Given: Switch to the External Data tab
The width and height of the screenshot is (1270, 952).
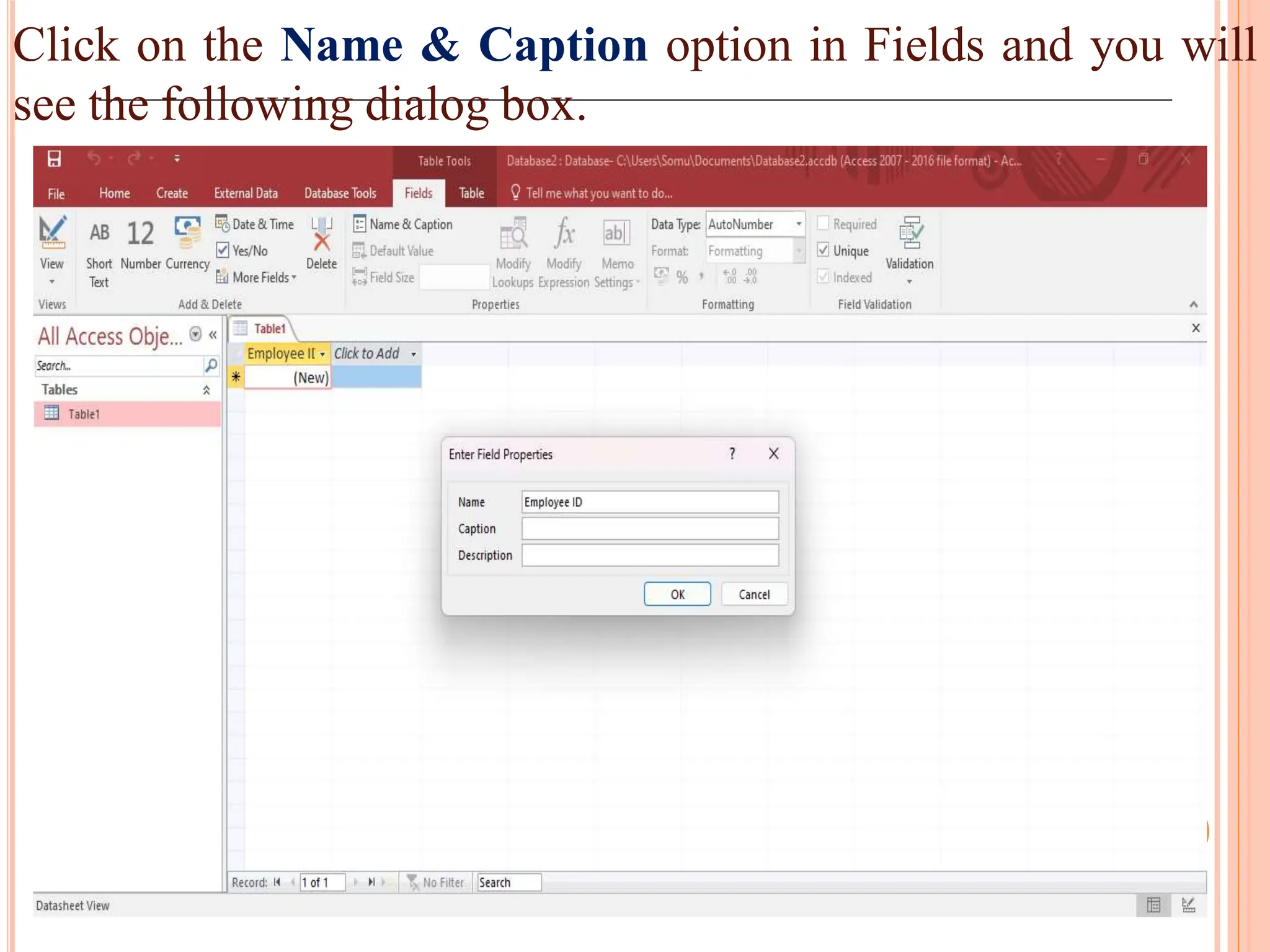Looking at the screenshot, I should 246,193.
